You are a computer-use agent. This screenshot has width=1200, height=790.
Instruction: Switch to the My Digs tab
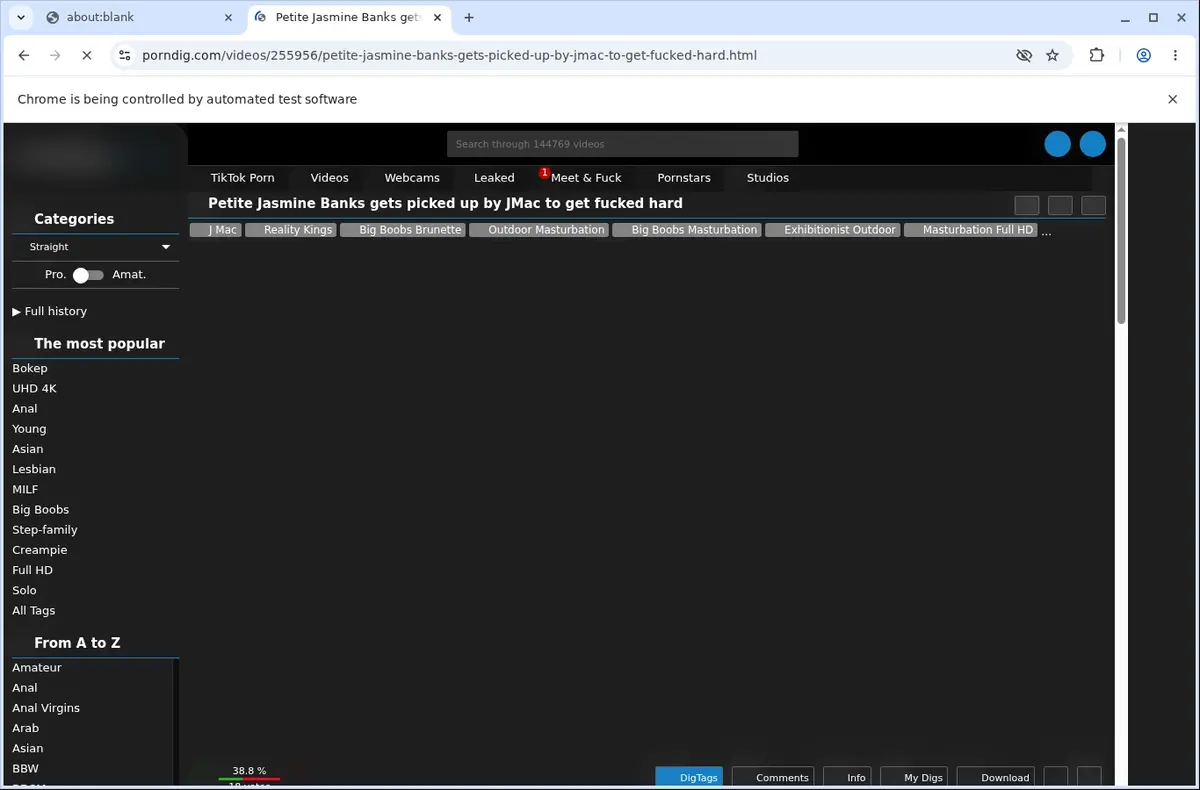pyautogui.click(x=914, y=777)
